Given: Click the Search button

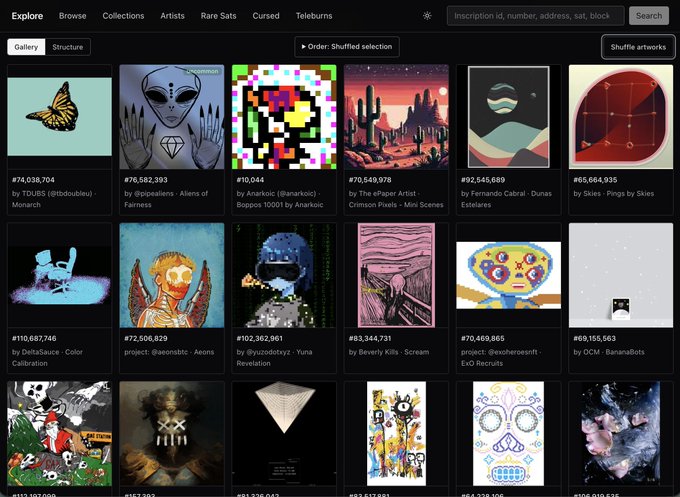Looking at the screenshot, I should (x=649, y=16).
